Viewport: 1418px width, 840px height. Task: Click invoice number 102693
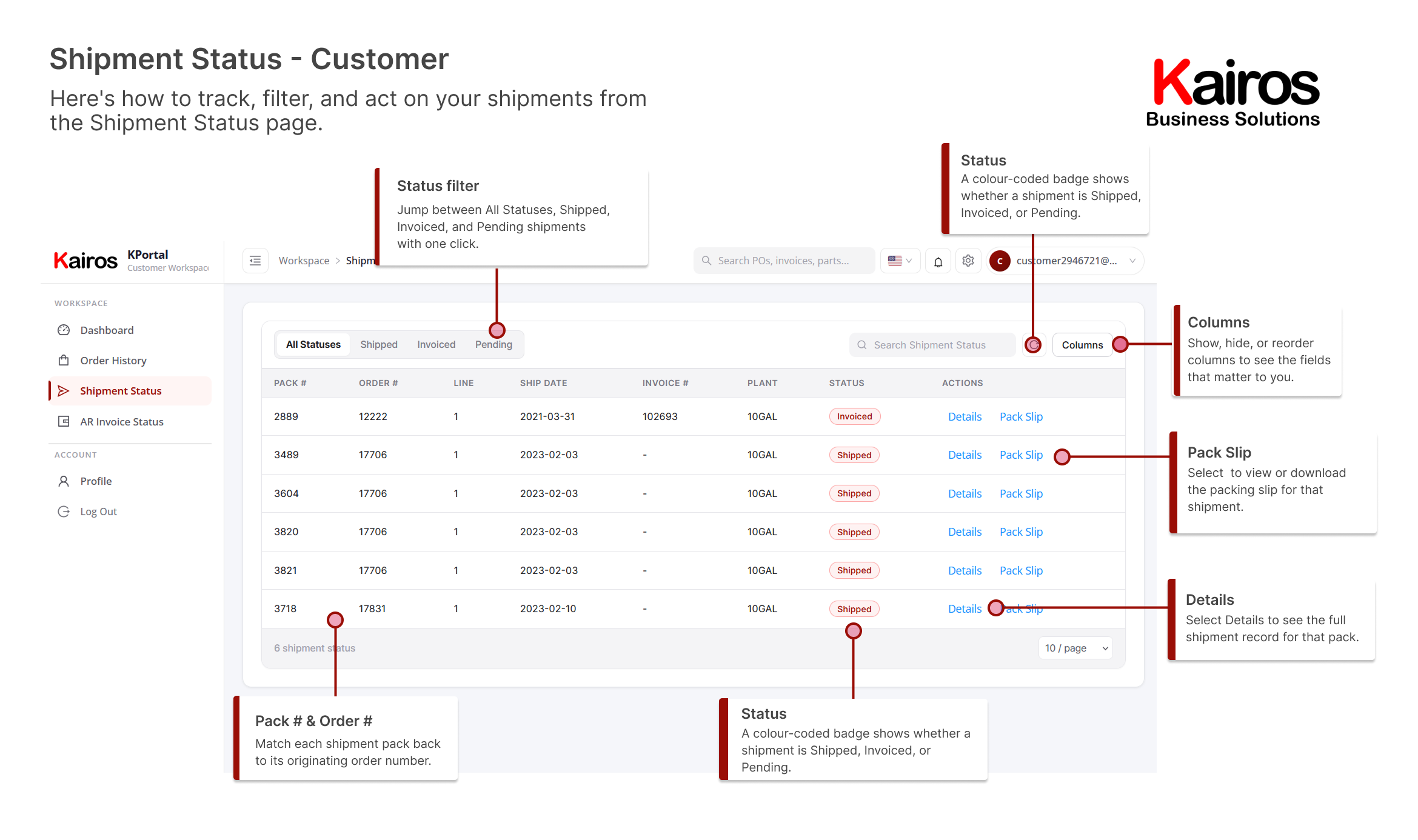[x=660, y=417]
